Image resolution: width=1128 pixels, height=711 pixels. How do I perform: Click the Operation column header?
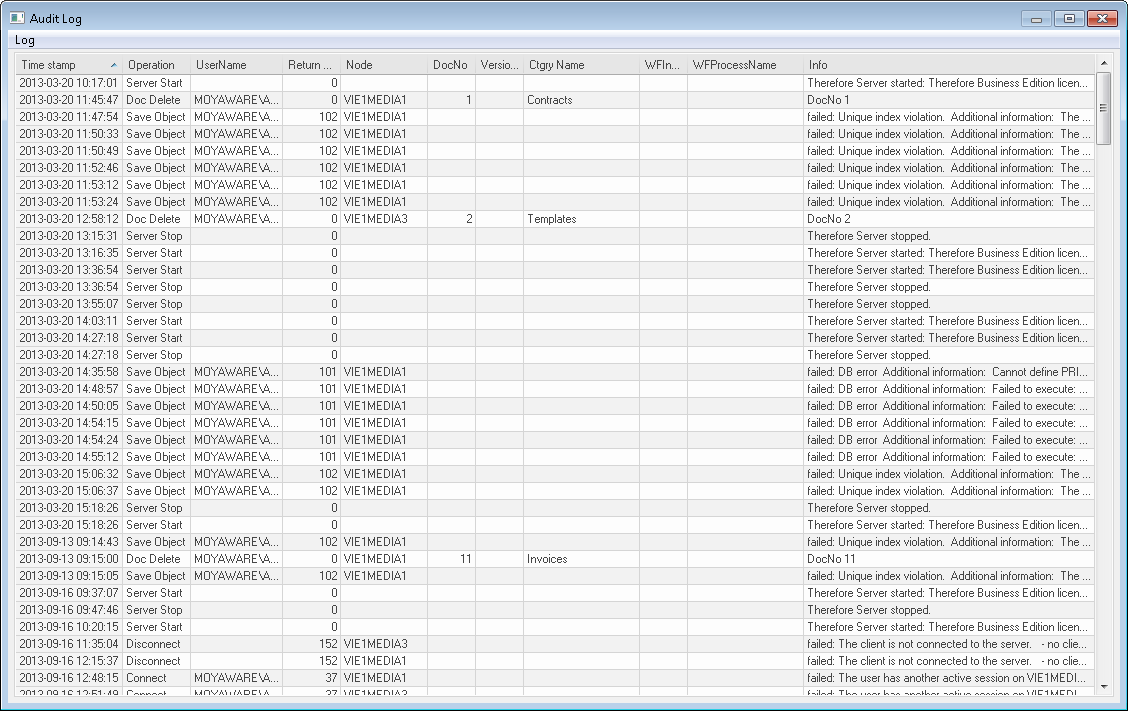tap(151, 65)
